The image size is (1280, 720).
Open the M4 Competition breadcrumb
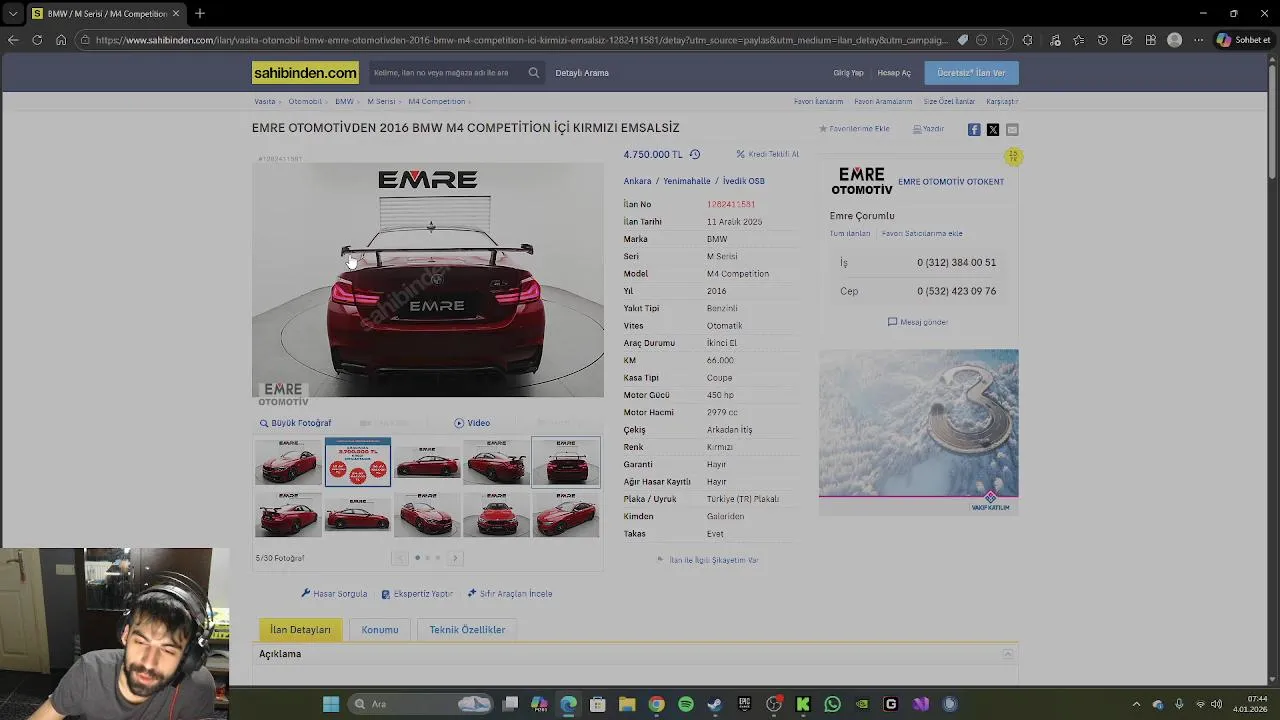point(436,101)
